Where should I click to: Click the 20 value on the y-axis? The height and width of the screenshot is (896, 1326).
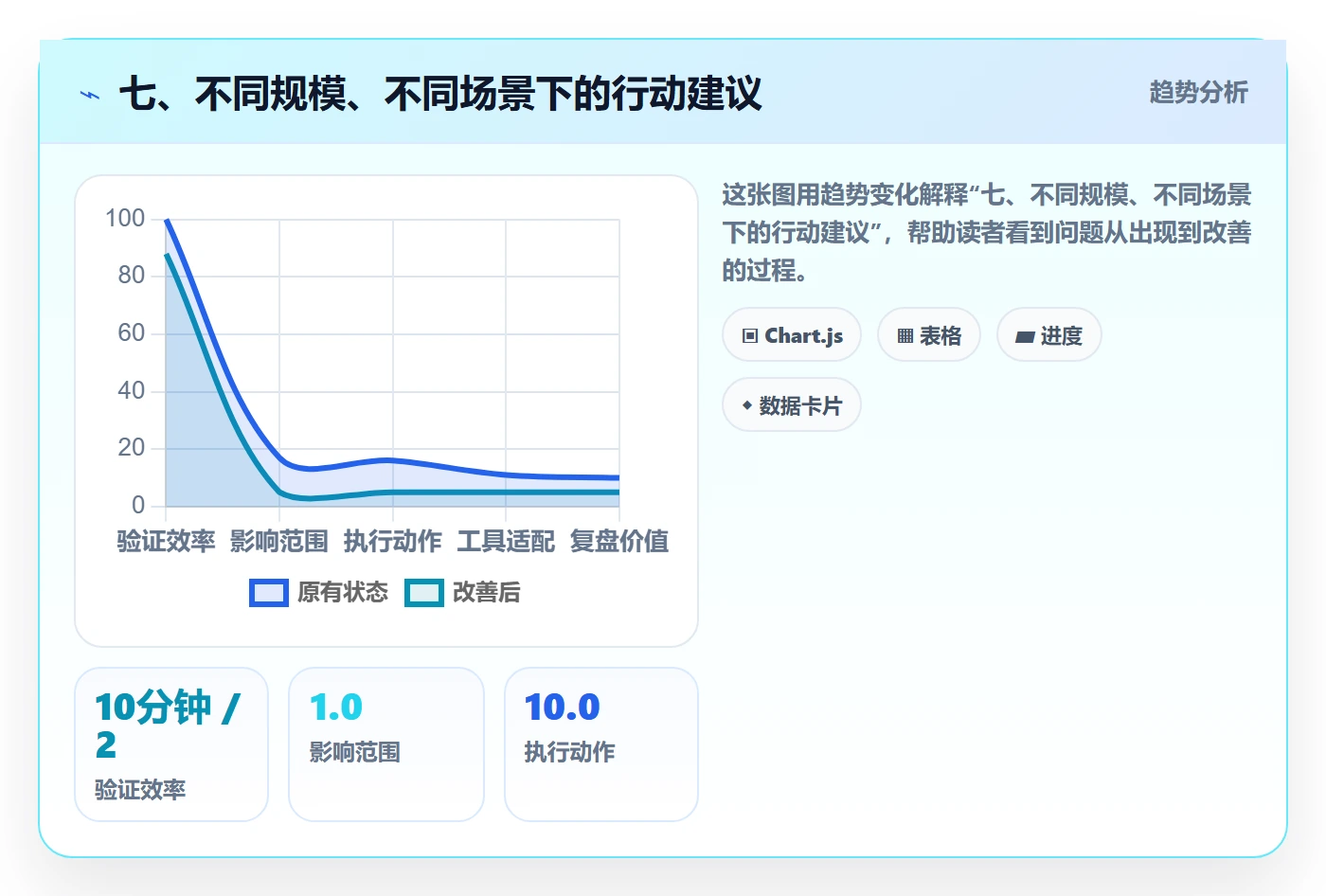click(132, 448)
